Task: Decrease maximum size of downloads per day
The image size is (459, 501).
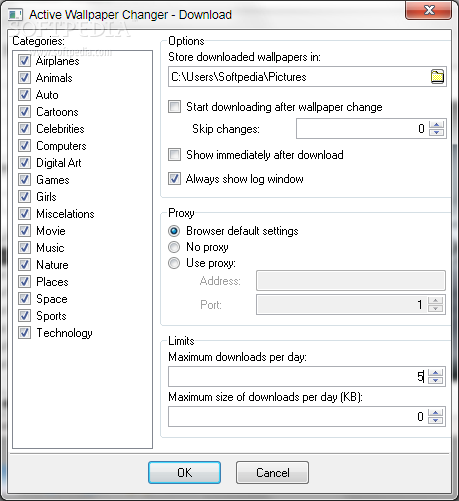Action: (x=435, y=420)
